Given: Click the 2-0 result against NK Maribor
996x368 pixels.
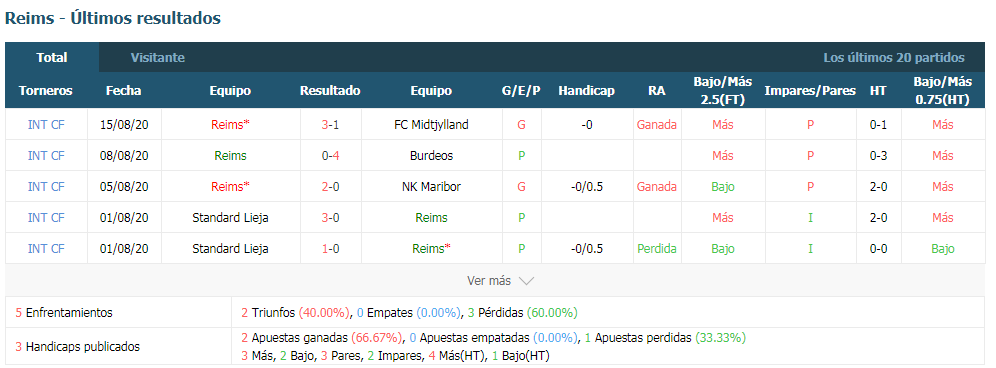Looking at the screenshot, I should (330, 187).
